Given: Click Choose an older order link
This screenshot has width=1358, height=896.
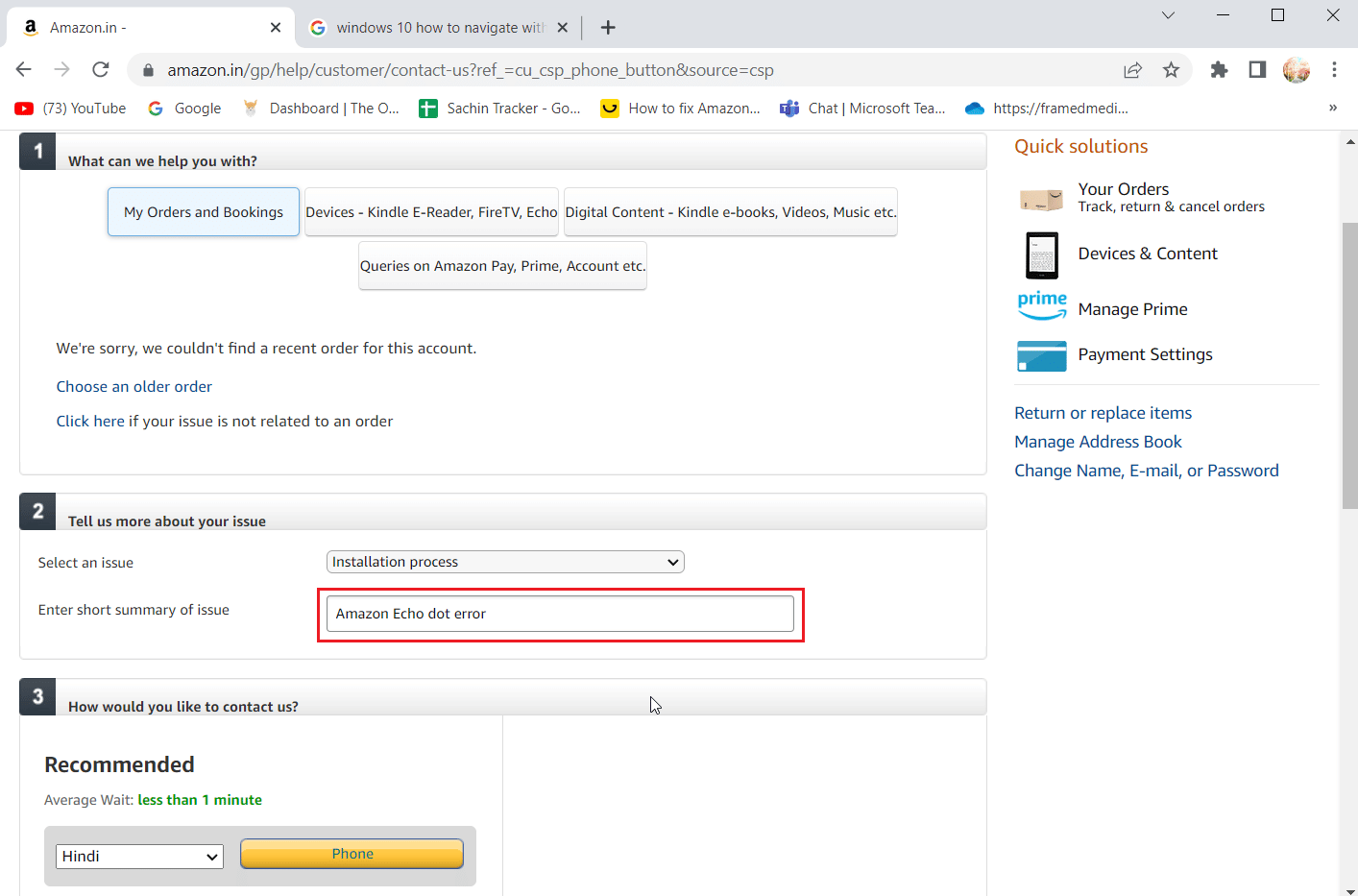Looking at the screenshot, I should [x=134, y=386].
